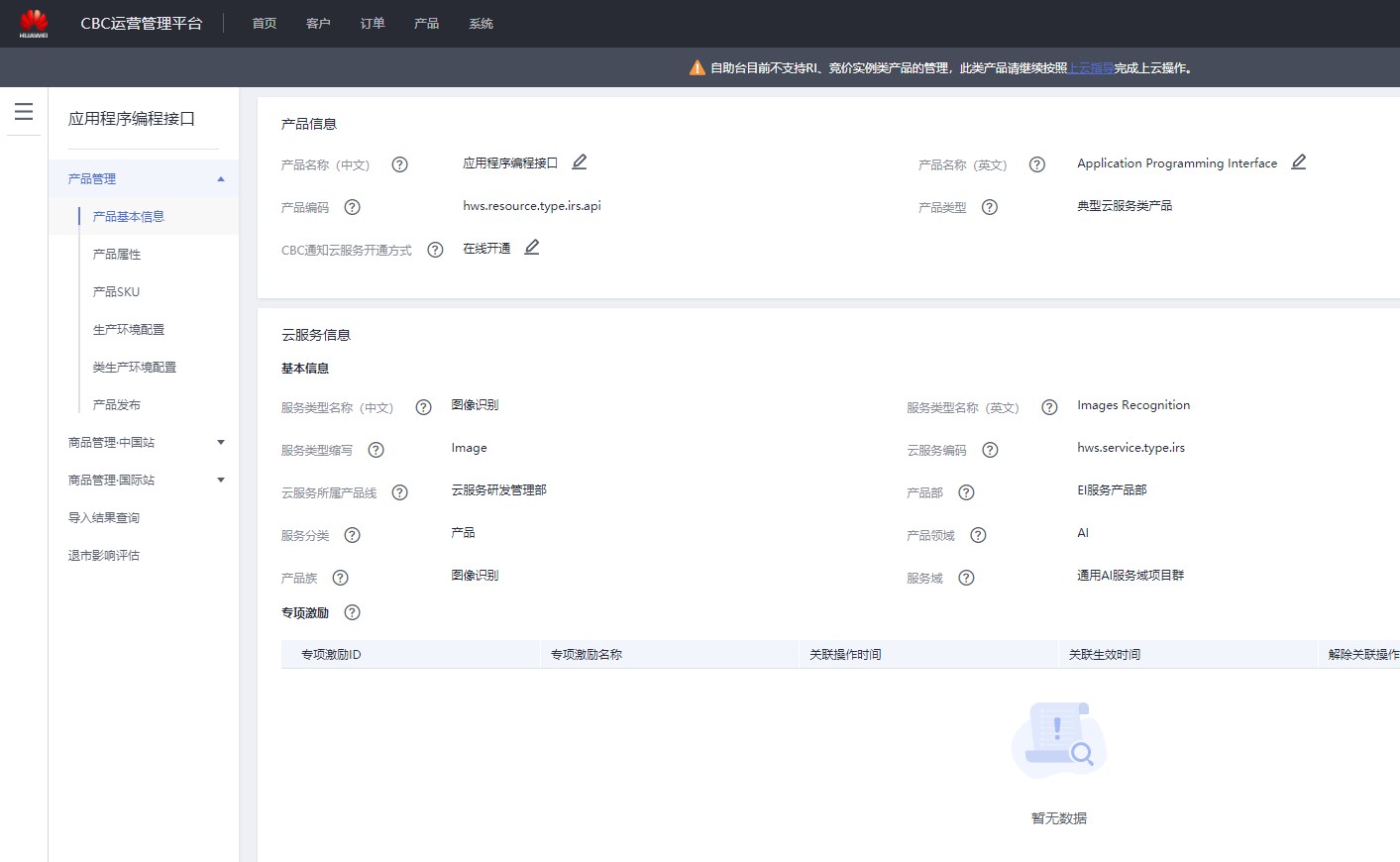Edit the 在线开通 activation method
The width and height of the screenshot is (1400, 862).
[532, 248]
